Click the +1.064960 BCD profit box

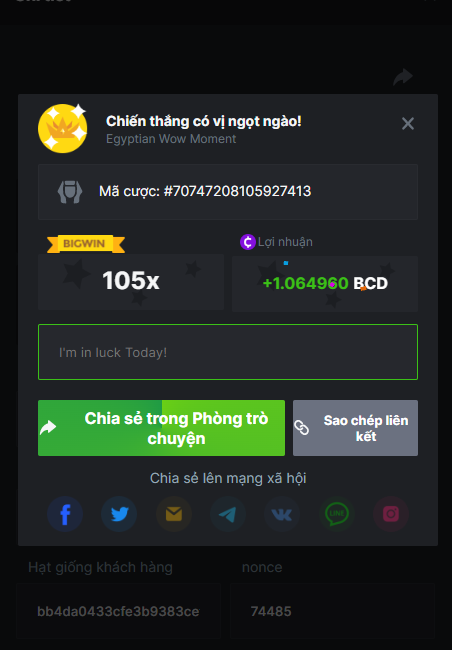click(x=325, y=284)
